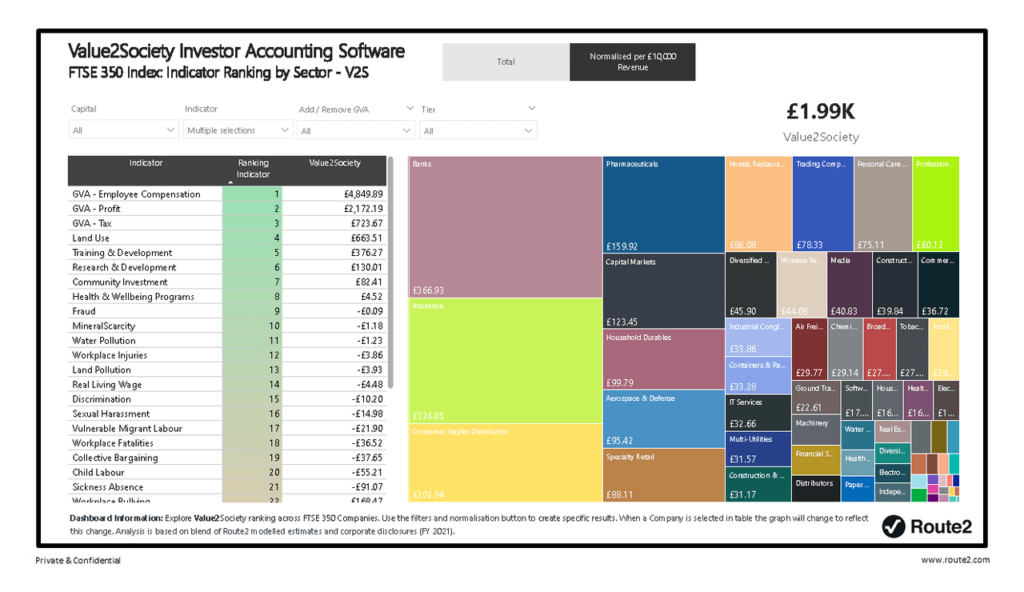This screenshot has width=1024, height=592.
Task: Click the Land Use row
Action: click(227, 238)
